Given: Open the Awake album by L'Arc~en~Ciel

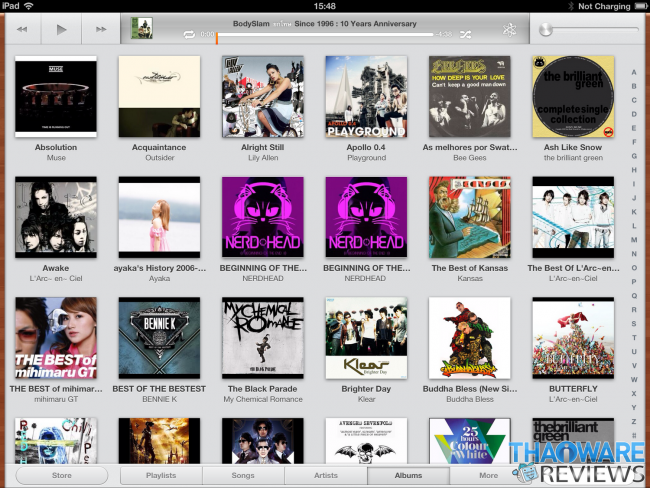Looking at the screenshot, I should point(56,217).
